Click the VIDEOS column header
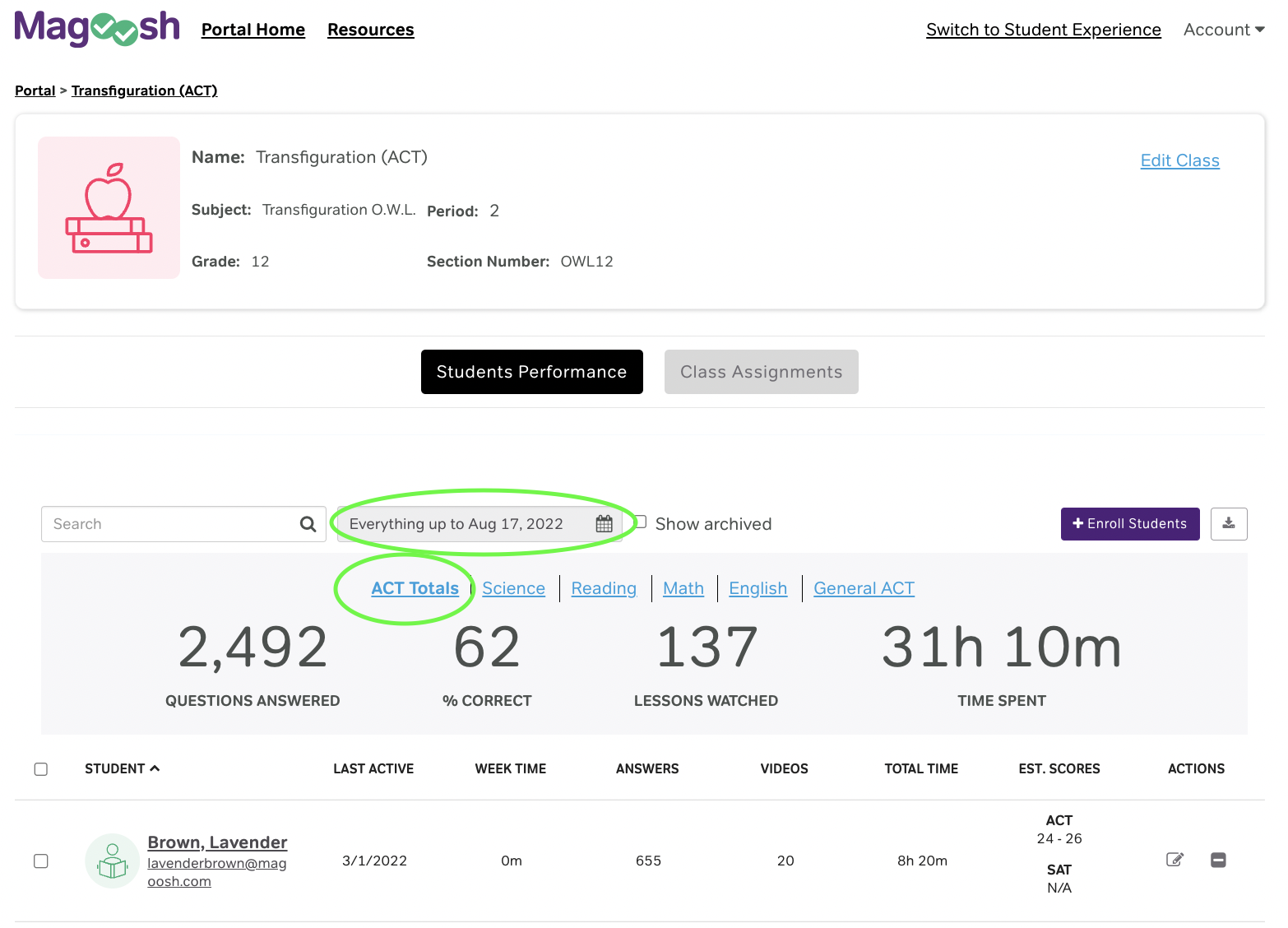This screenshot has height=928, width=1288. [x=785, y=768]
